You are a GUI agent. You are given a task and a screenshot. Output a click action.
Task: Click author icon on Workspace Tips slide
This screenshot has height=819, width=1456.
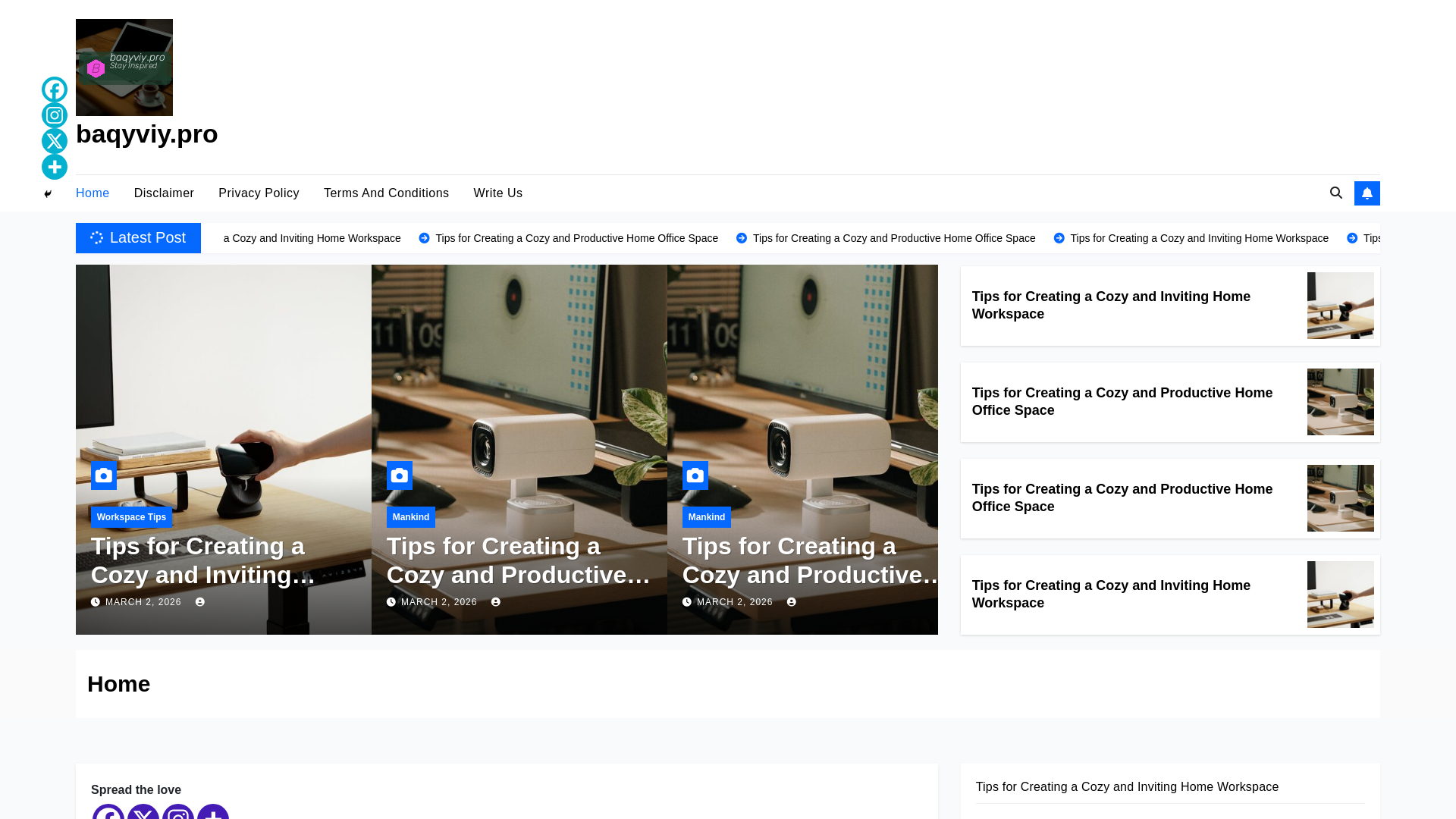[200, 602]
